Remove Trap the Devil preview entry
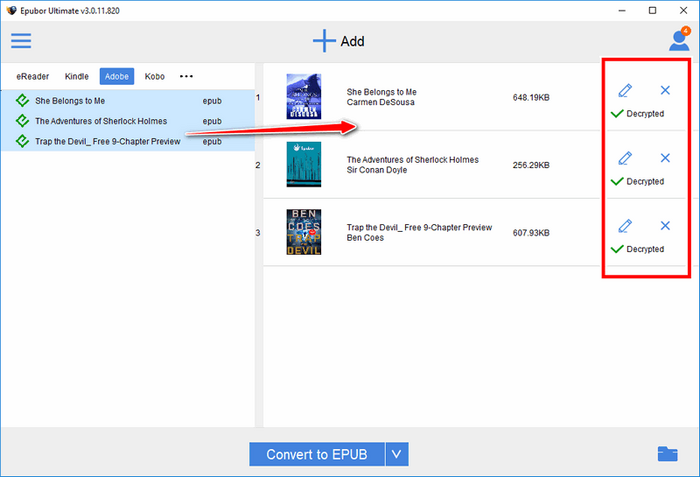Screen dimensions: 700x477 pyautogui.click(x=665, y=226)
